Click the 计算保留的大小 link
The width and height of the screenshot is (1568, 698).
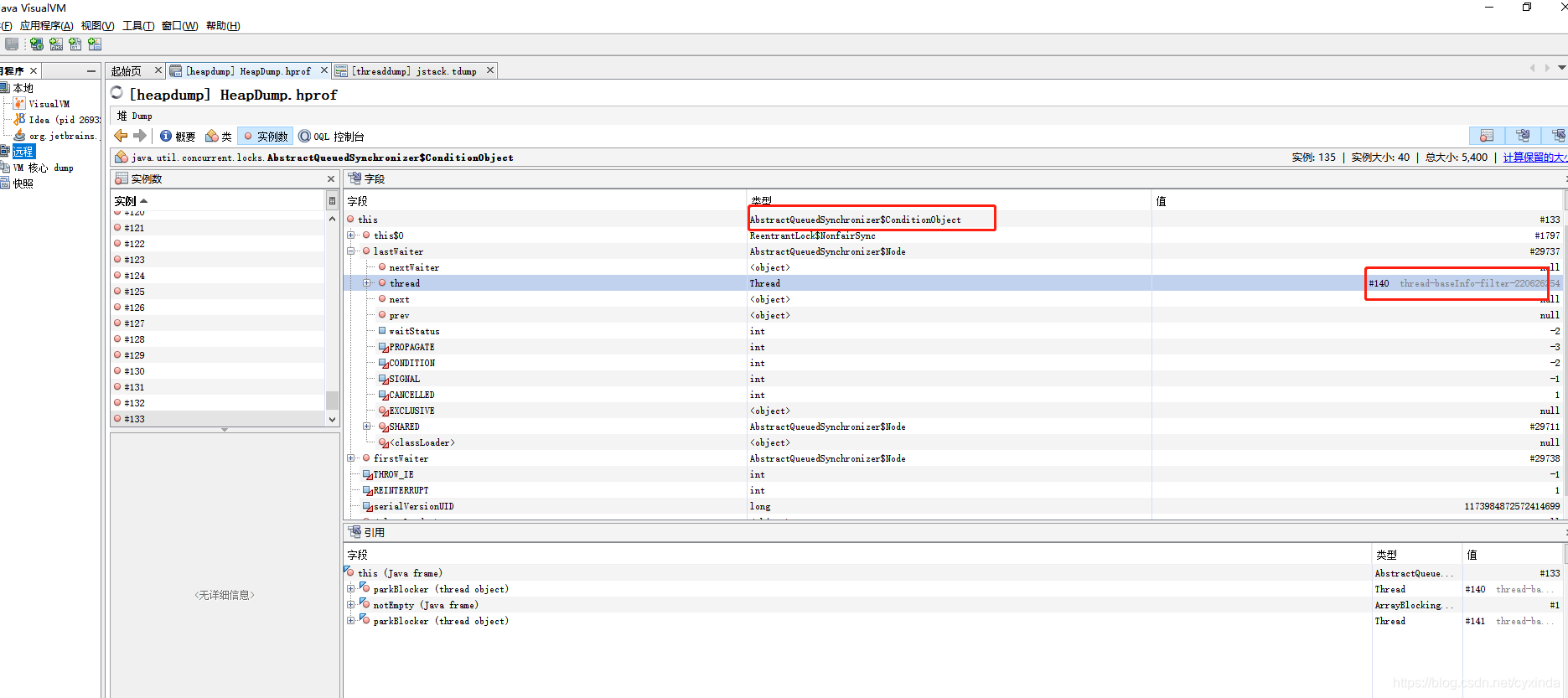click(1535, 157)
